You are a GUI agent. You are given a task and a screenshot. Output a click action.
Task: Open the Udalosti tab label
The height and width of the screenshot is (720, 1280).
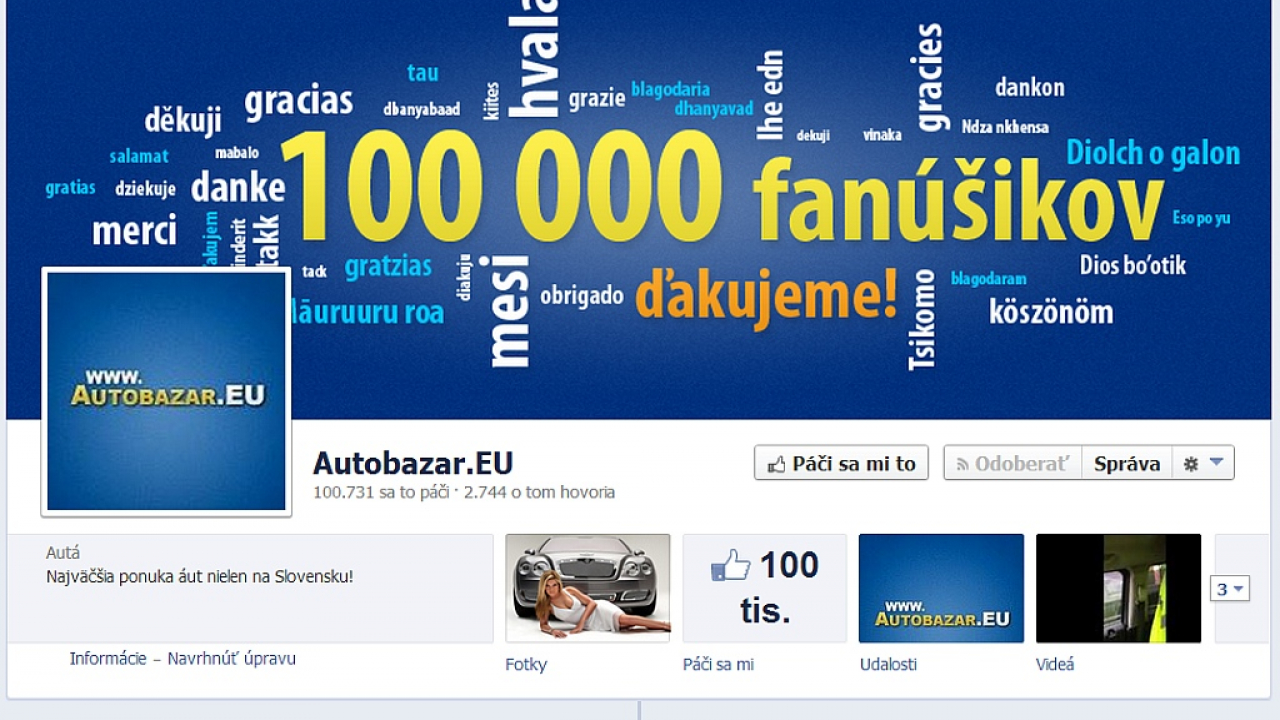point(888,664)
